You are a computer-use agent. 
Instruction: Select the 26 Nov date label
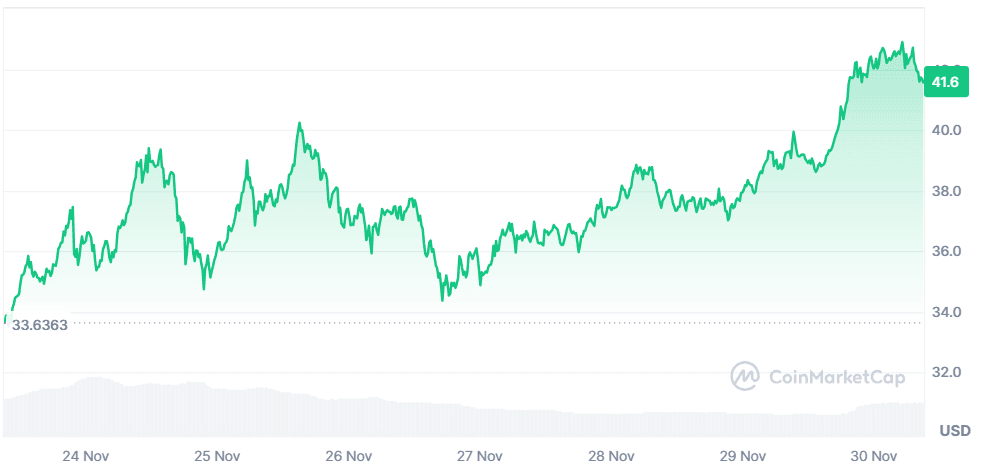click(x=348, y=456)
